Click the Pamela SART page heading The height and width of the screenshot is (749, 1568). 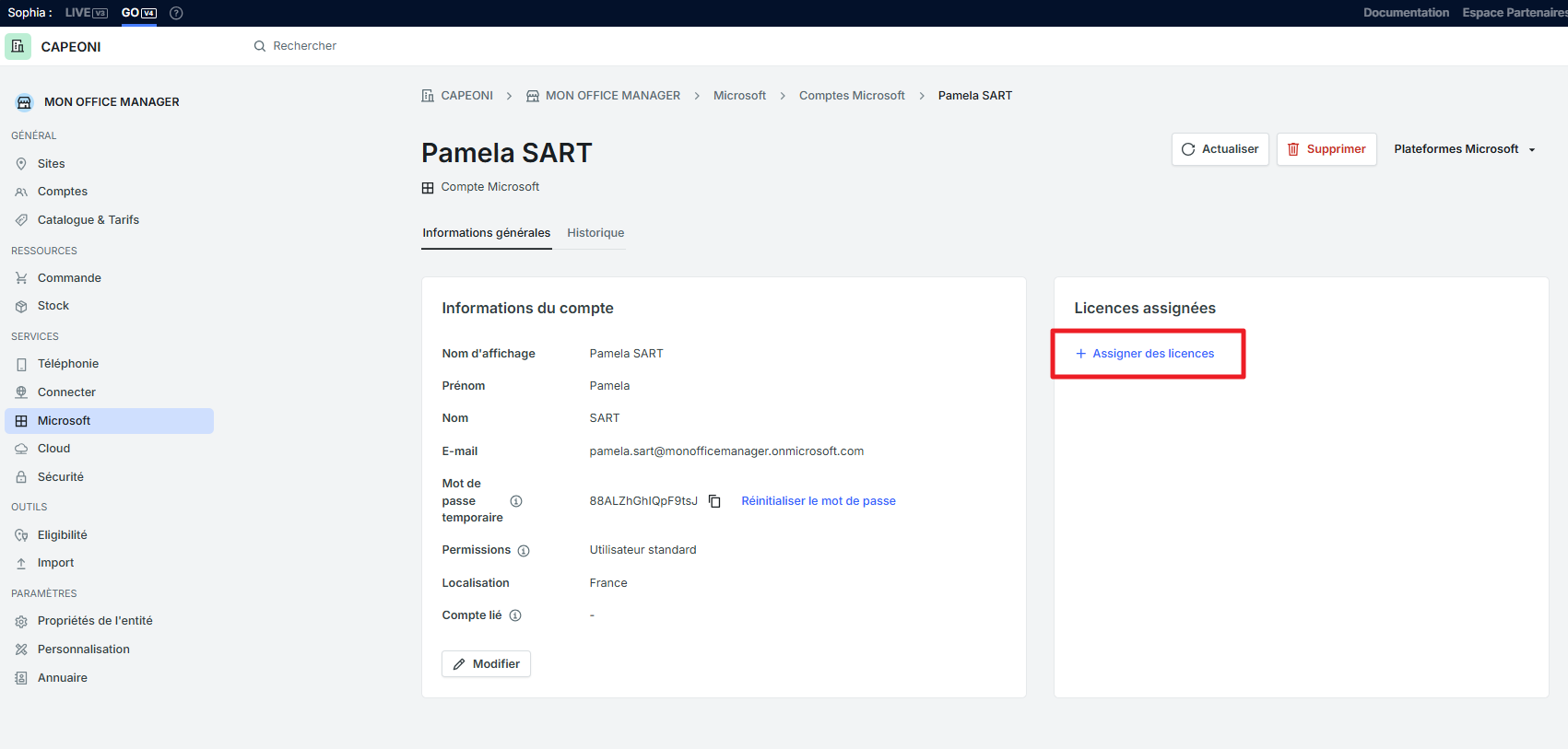507,153
